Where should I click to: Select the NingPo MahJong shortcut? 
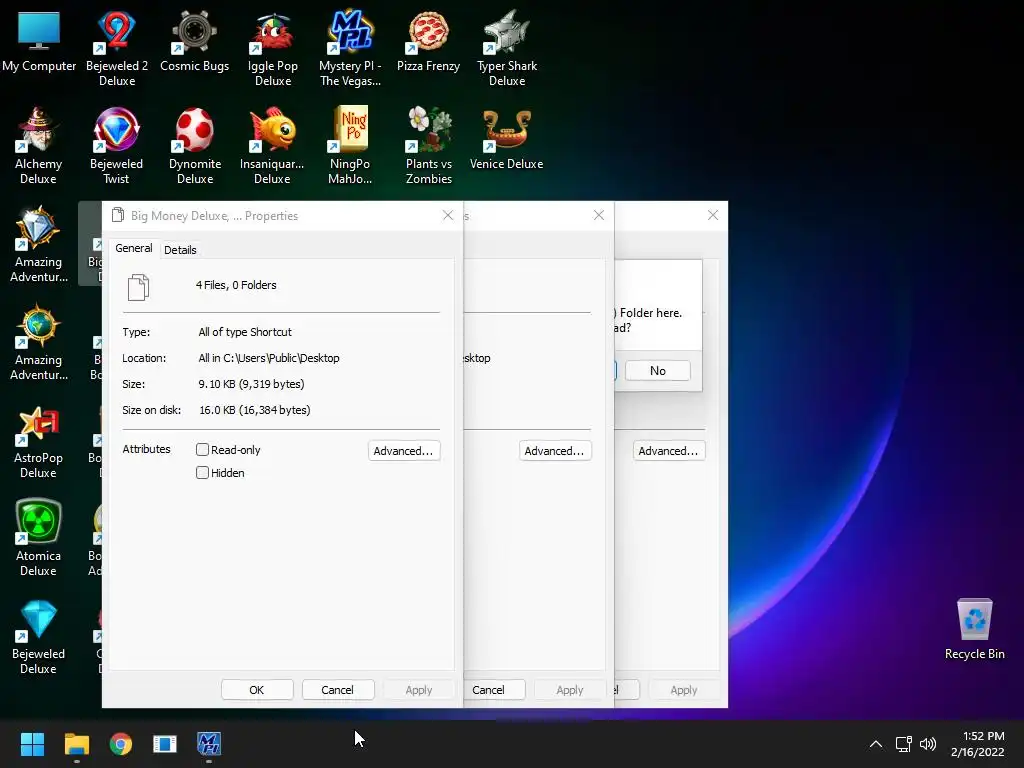[x=350, y=146]
